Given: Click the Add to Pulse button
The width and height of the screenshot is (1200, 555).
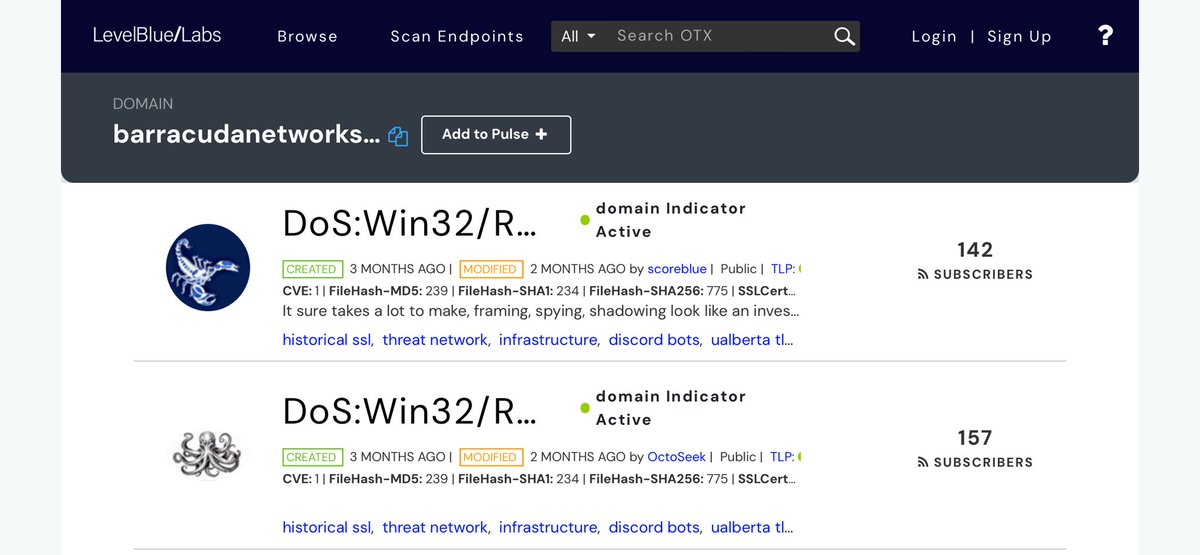Looking at the screenshot, I should [x=496, y=135].
